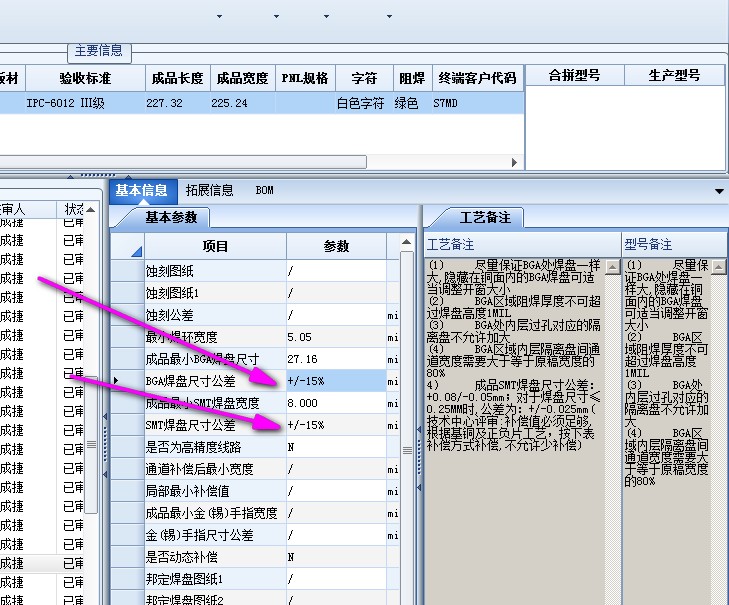Click the 合拼型号 column header

point(575,75)
